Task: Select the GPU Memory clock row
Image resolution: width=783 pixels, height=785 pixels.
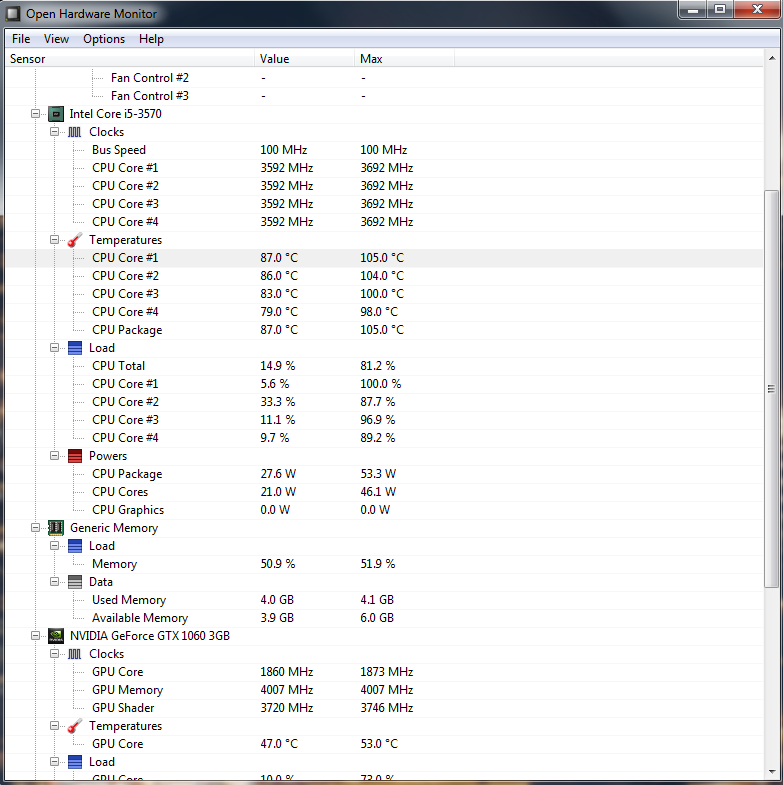Action: click(x=384, y=690)
